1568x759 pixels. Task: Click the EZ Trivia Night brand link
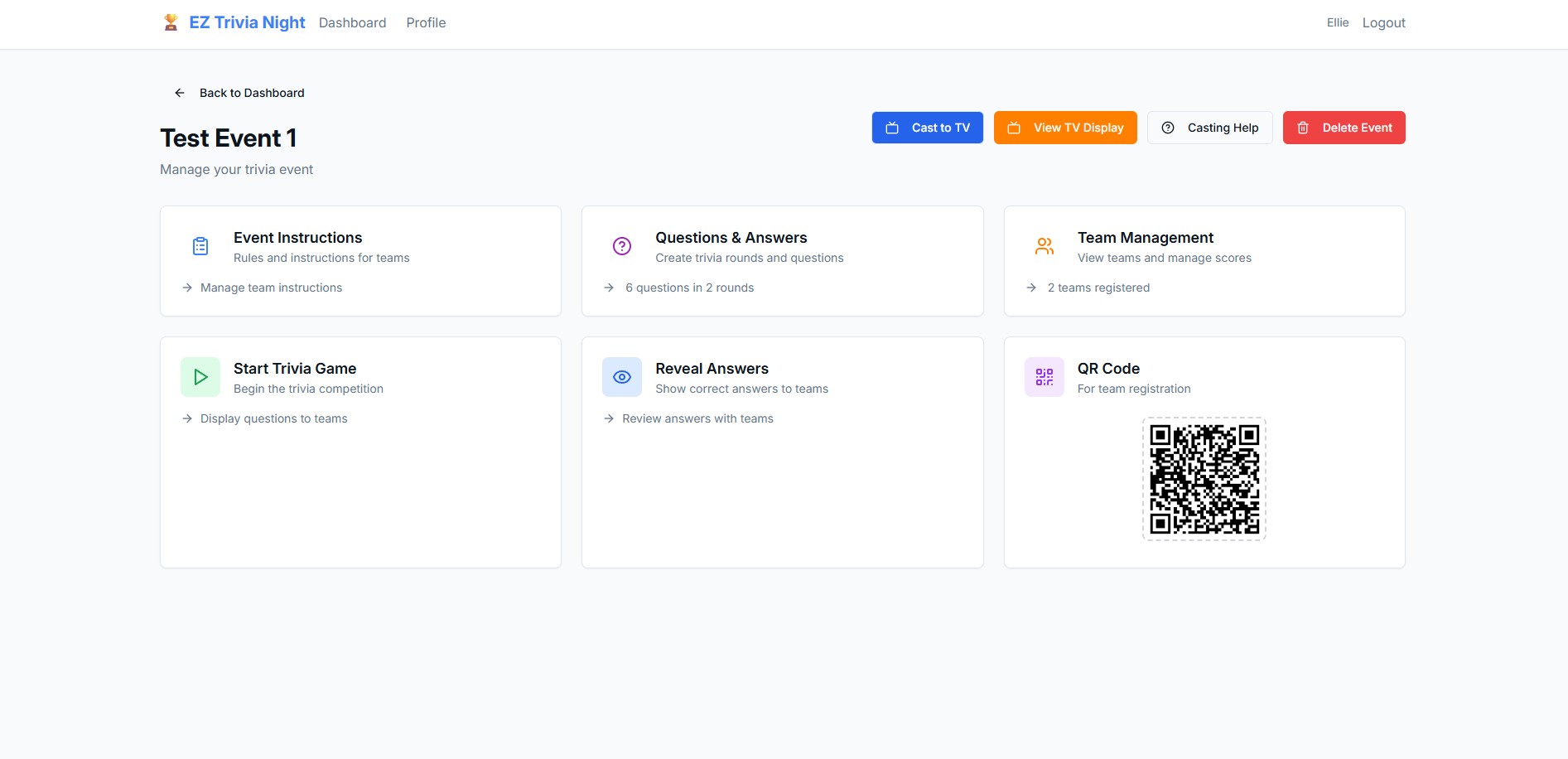247,22
